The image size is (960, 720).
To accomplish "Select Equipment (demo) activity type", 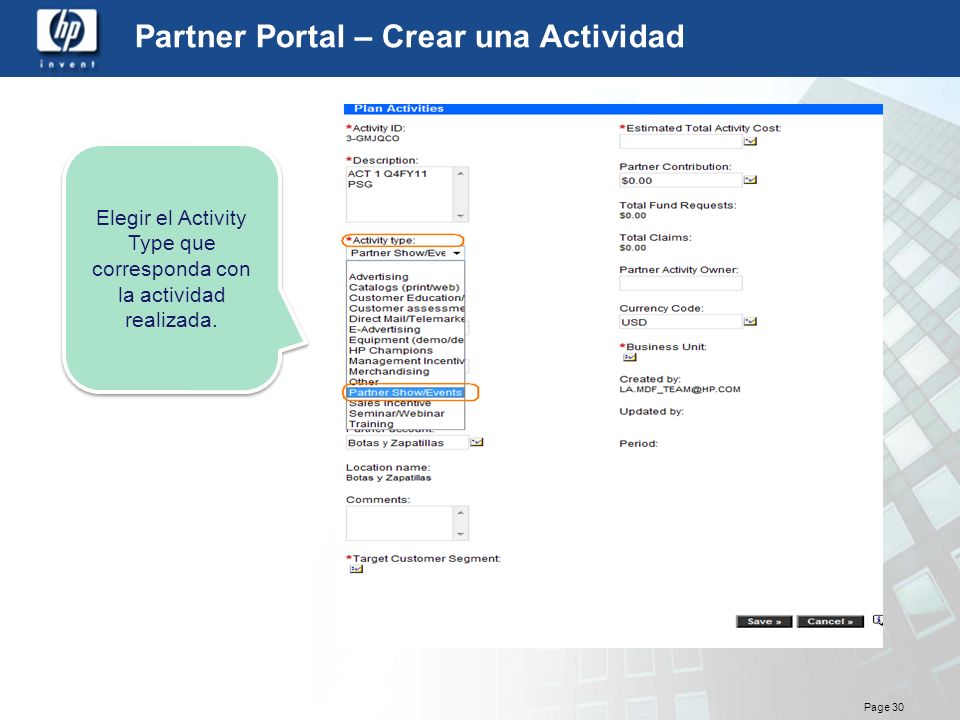I will click(x=406, y=340).
